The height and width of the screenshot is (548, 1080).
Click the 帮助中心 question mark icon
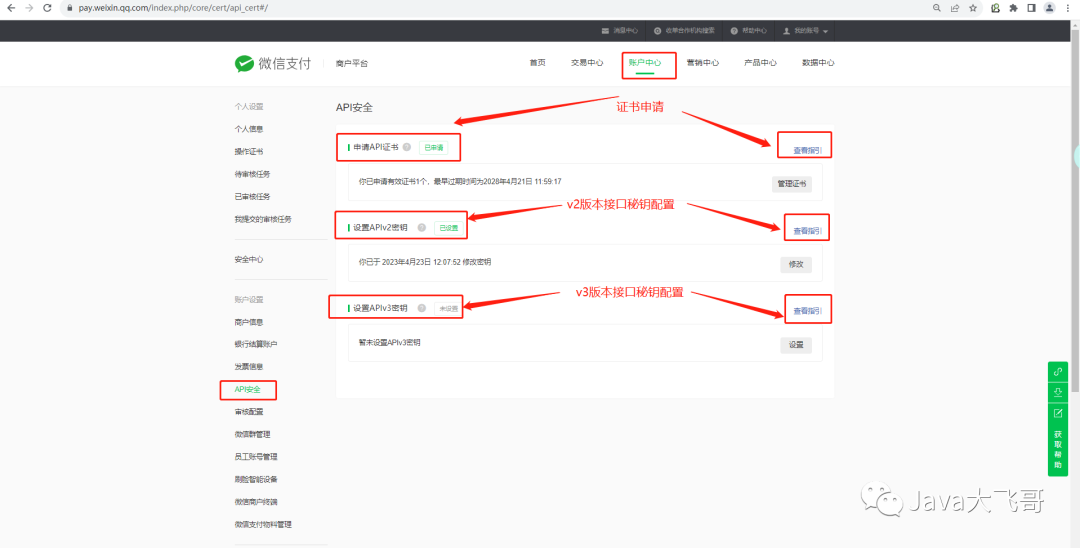point(734,31)
